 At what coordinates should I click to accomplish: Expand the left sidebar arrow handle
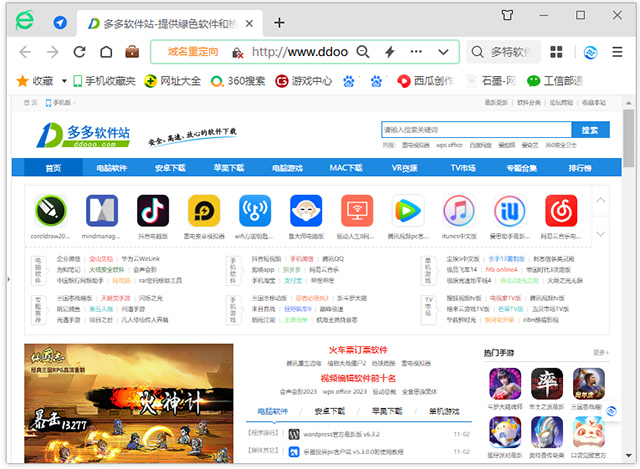pos(9,279)
